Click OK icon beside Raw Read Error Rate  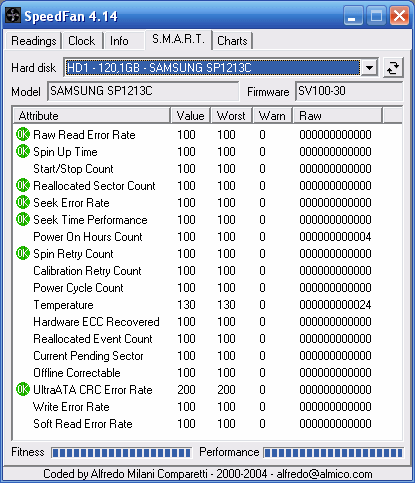coord(23,135)
